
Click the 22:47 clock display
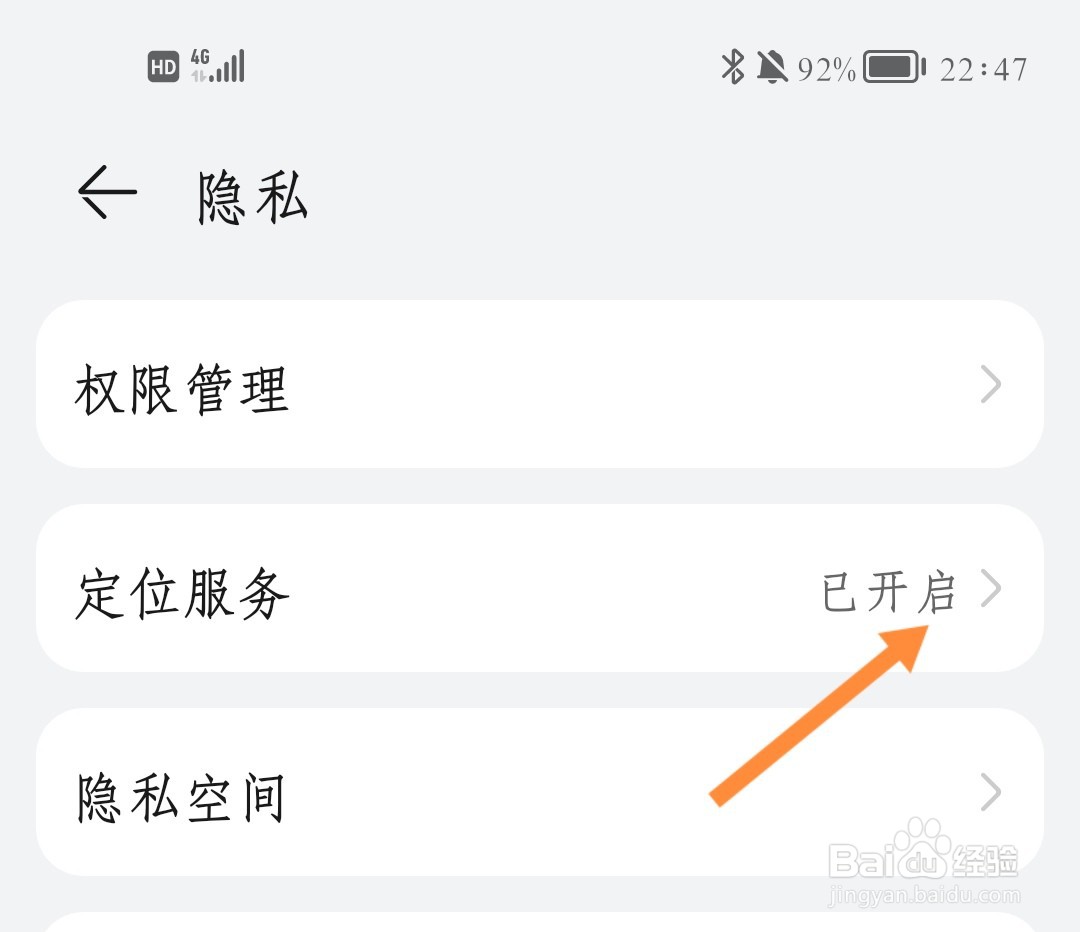click(983, 70)
